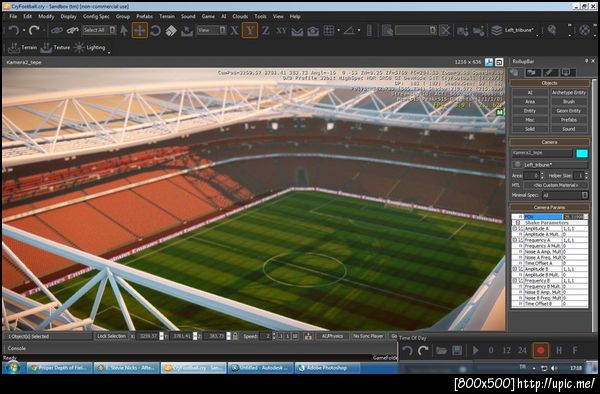
Task: Redo the action in main toolbar
Action: 34,30
